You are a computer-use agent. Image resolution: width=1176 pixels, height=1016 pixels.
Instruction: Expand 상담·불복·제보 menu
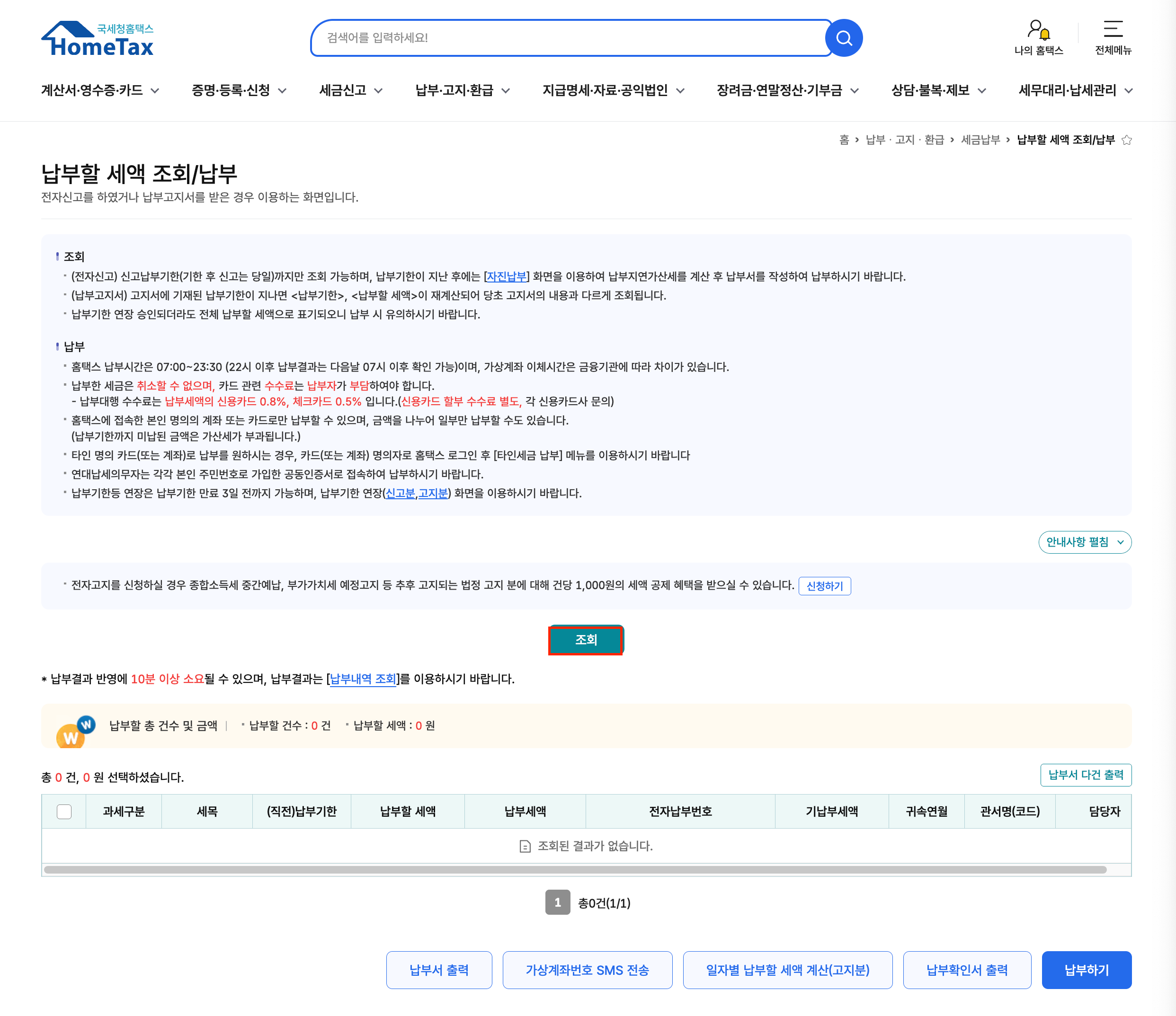click(939, 90)
